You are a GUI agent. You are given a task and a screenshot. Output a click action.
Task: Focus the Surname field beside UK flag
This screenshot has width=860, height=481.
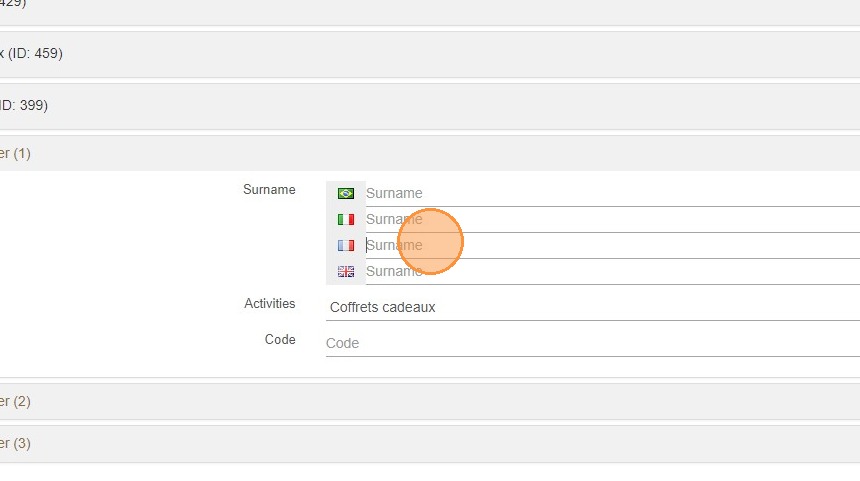[x=613, y=271]
